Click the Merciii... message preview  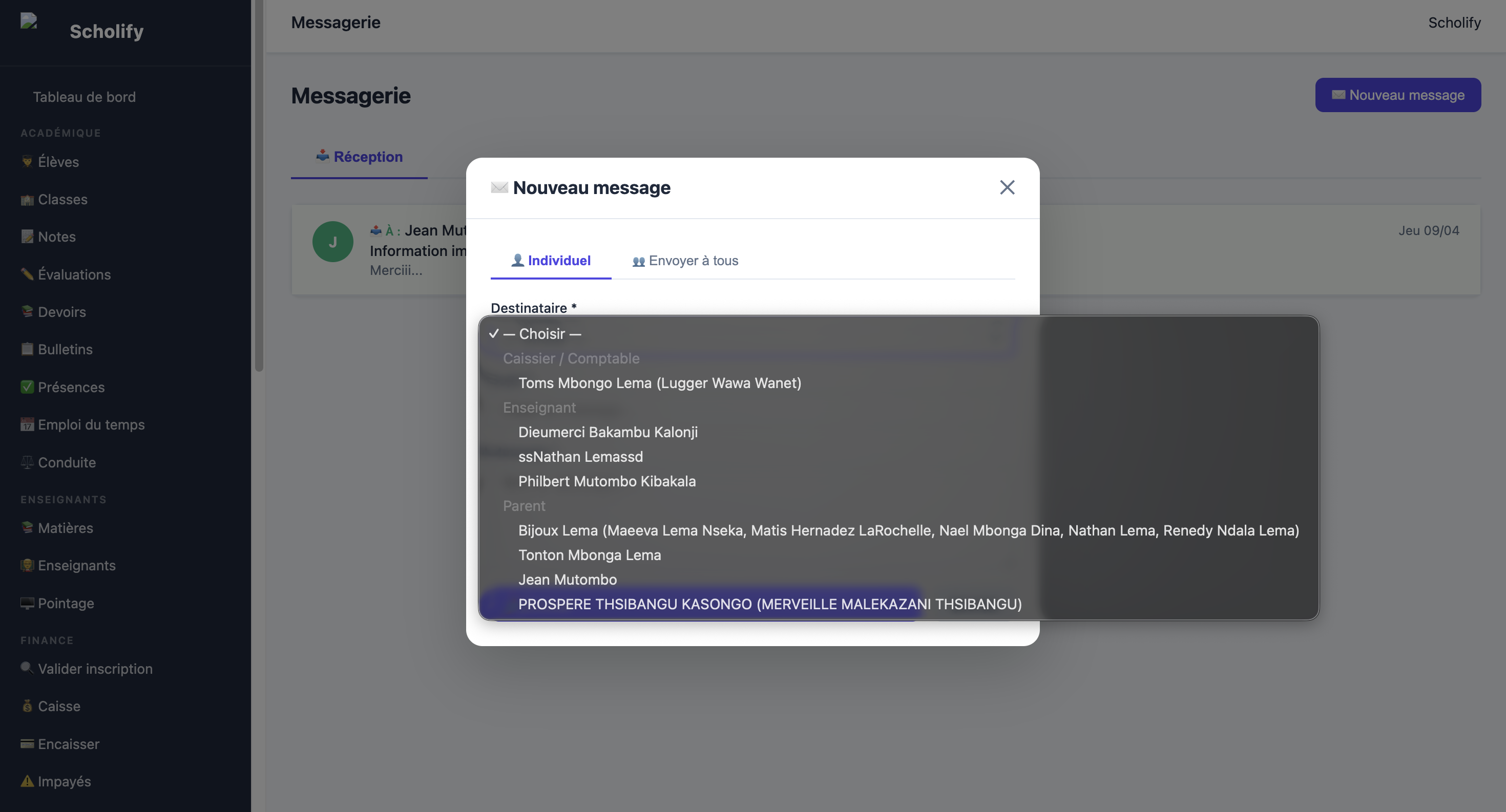(x=396, y=270)
